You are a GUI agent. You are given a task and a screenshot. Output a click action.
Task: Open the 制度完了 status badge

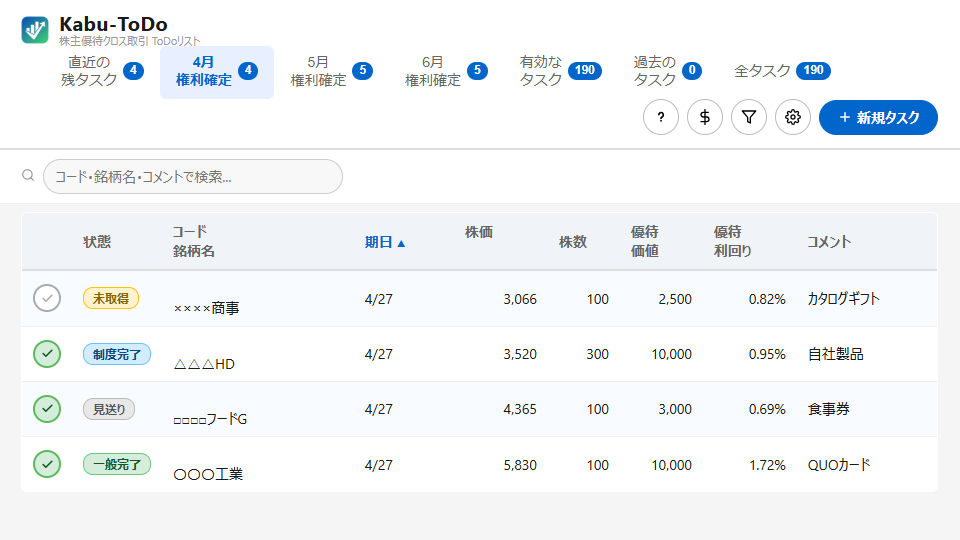pos(117,354)
